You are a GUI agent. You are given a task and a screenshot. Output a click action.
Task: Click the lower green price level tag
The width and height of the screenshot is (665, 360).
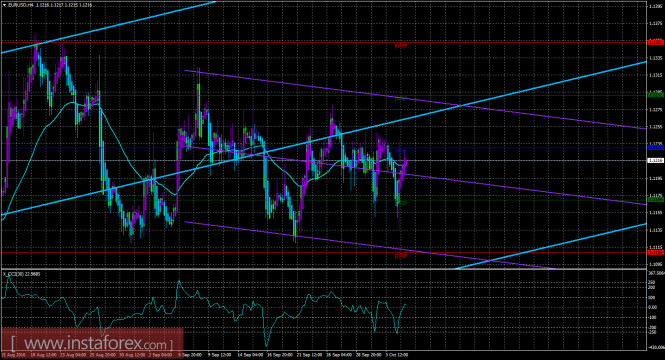pos(656,199)
